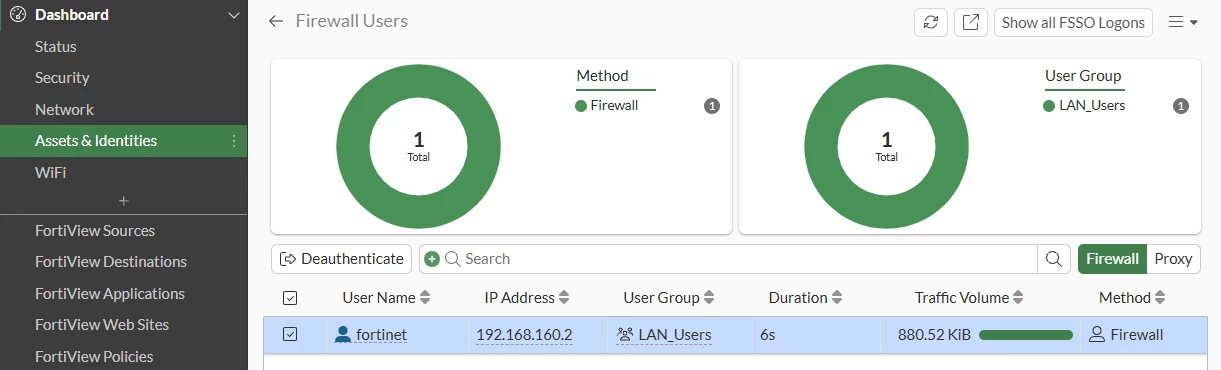Go back with the left arrow
1221x370 pixels.
[276, 21]
